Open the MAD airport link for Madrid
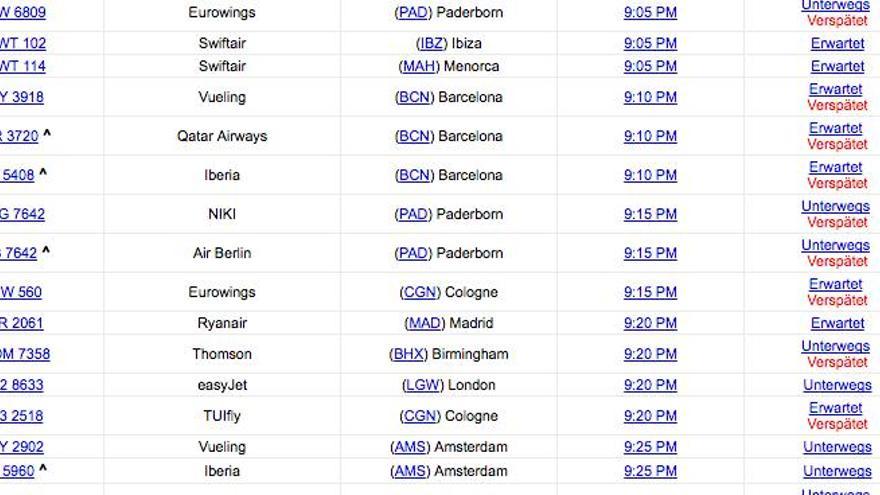Viewport: 880px width, 495px height. point(424,323)
